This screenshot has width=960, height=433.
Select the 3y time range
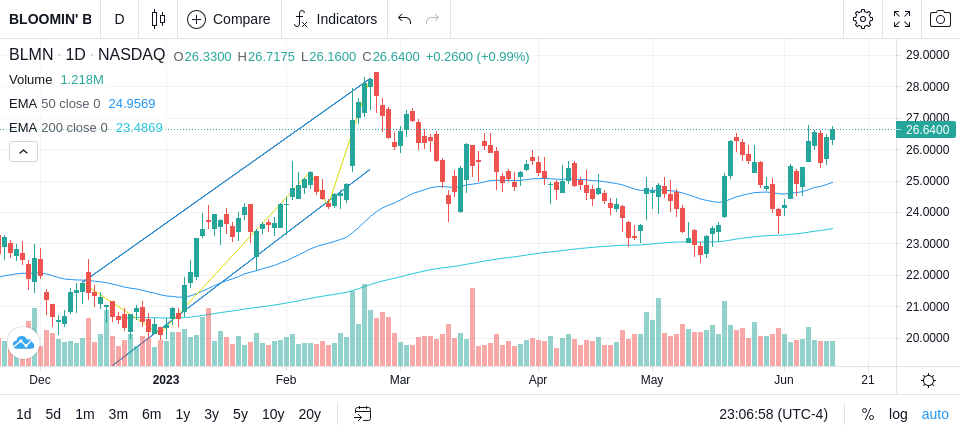coord(211,415)
